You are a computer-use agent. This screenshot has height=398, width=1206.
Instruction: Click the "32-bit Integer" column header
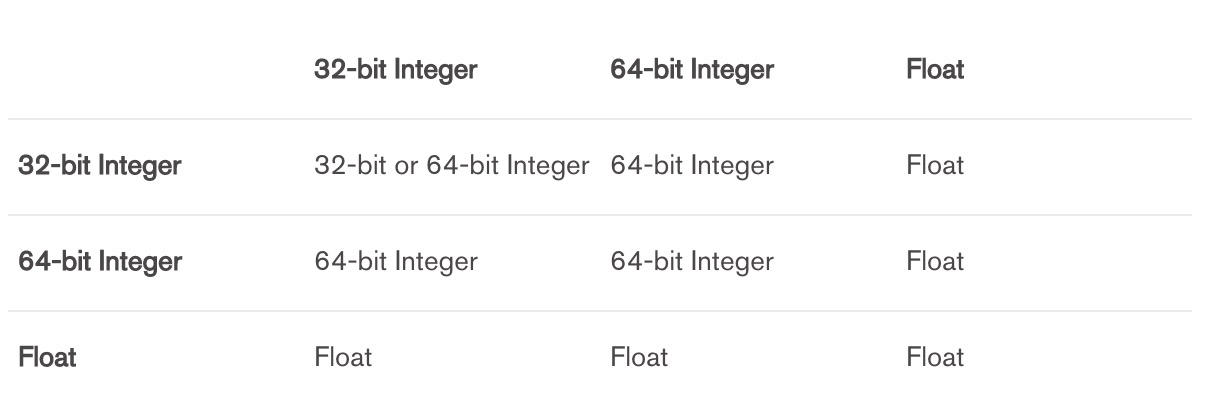pyautogui.click(x=396, y=71)
